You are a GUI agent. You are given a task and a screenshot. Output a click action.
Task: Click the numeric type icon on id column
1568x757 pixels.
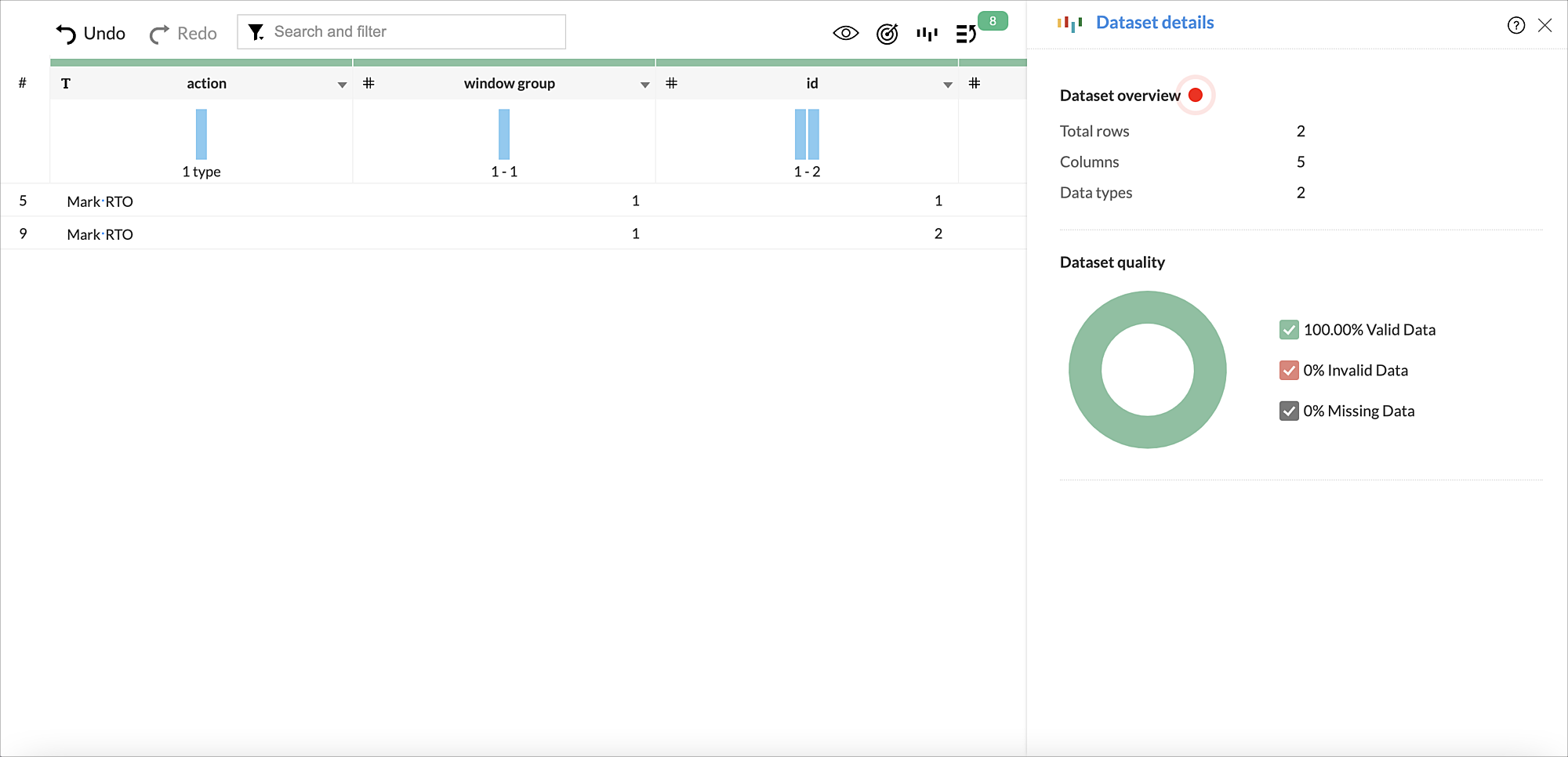(672, 82)
